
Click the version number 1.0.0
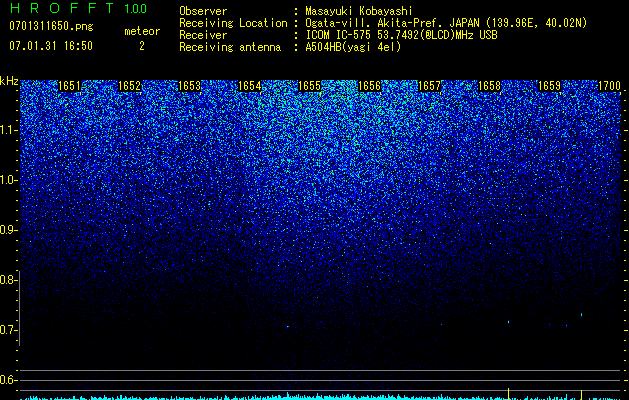click(135, 9)
